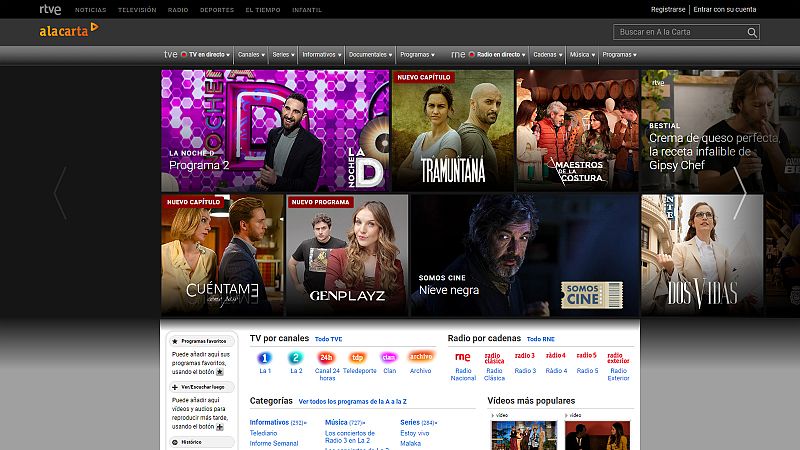Open the alacarta home logo

pyautogui.click(x=69, y=30)
